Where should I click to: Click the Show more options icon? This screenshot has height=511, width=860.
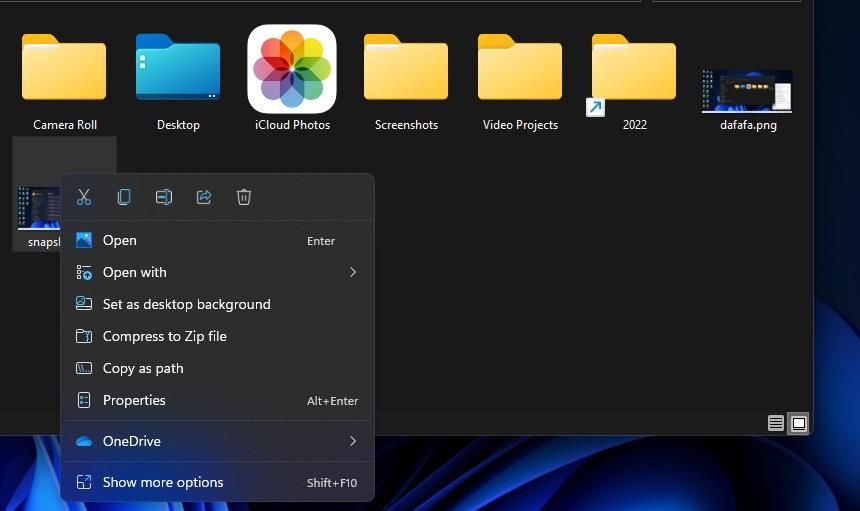click(x=84, y=482)
